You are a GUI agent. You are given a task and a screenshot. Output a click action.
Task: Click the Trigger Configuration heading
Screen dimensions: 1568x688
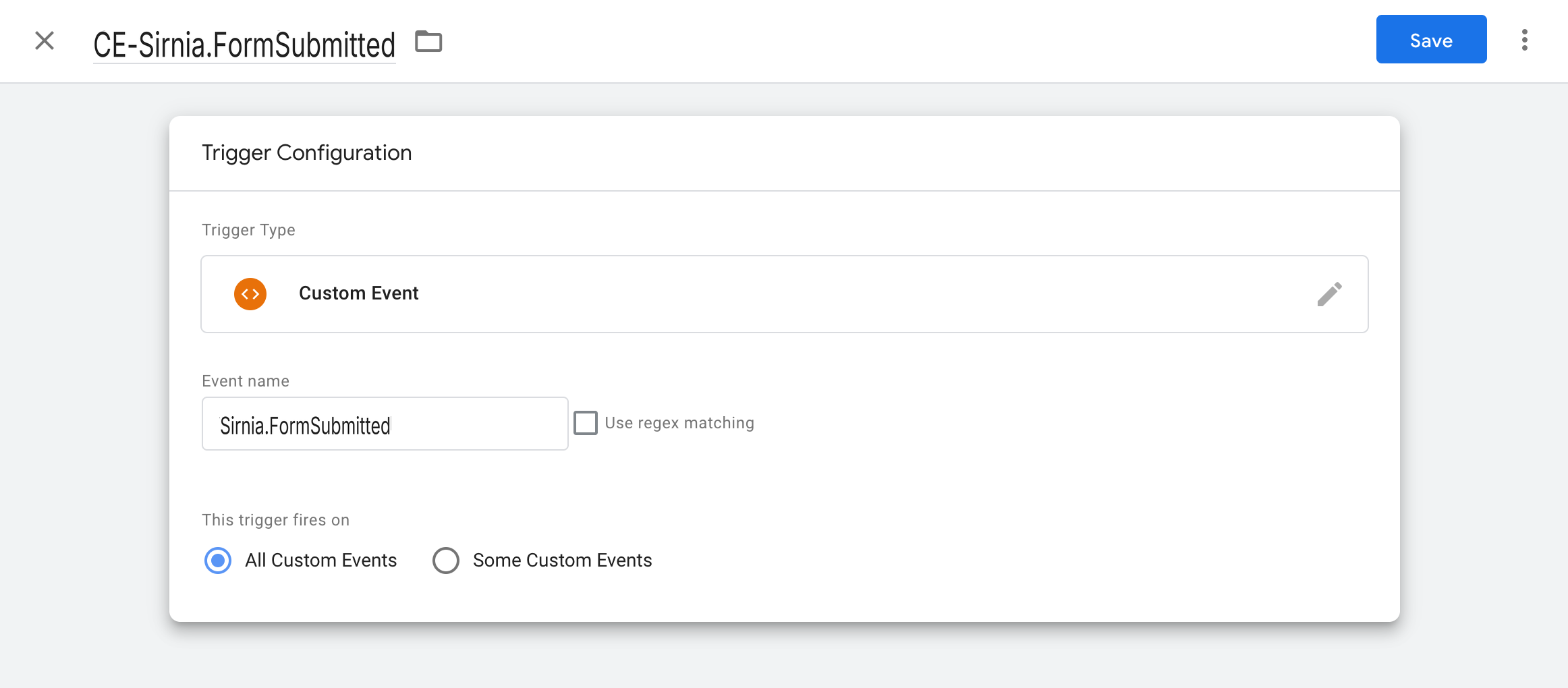click(306, 153)
